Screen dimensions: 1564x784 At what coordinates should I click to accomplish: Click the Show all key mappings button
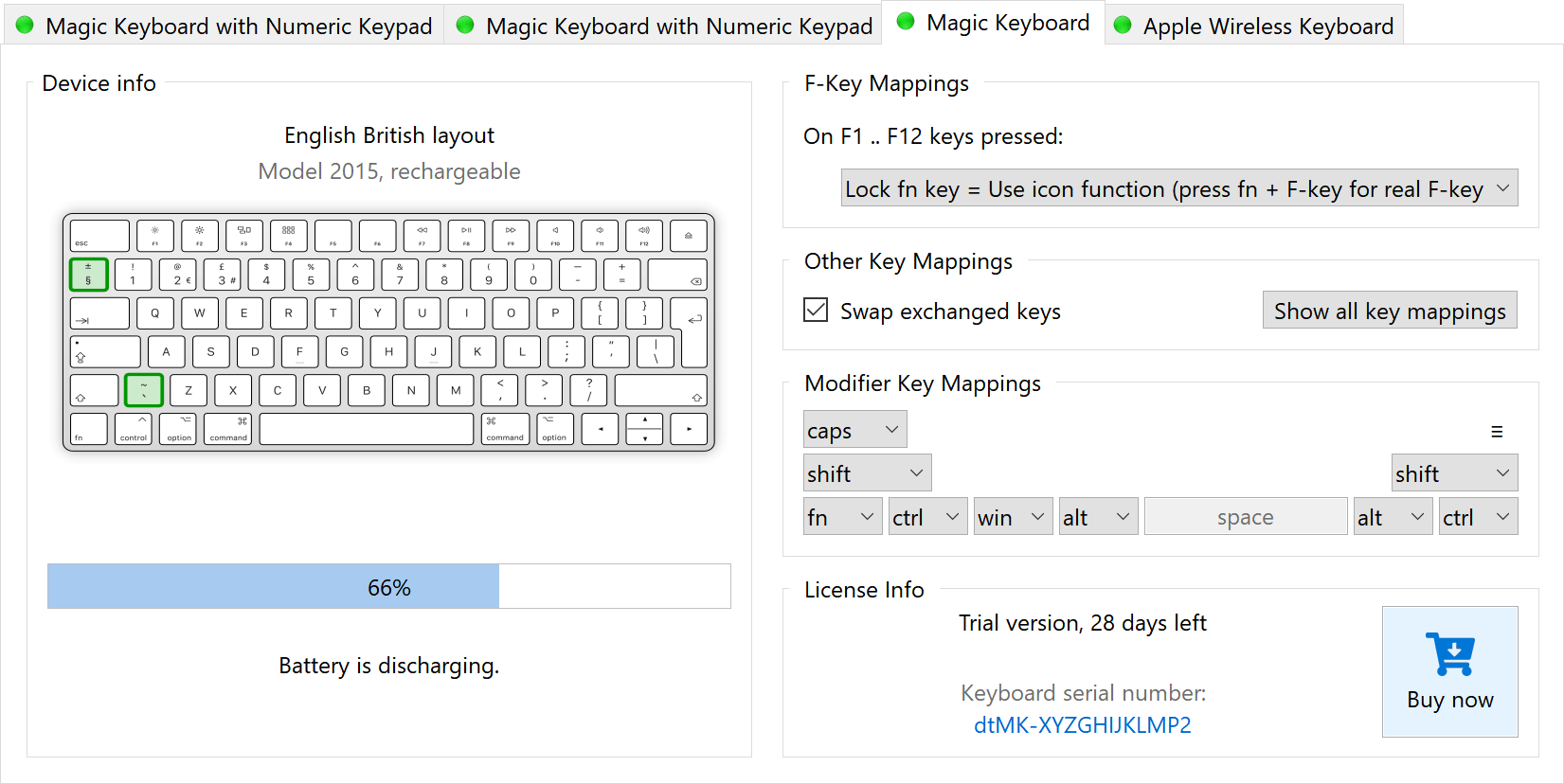1390,311
